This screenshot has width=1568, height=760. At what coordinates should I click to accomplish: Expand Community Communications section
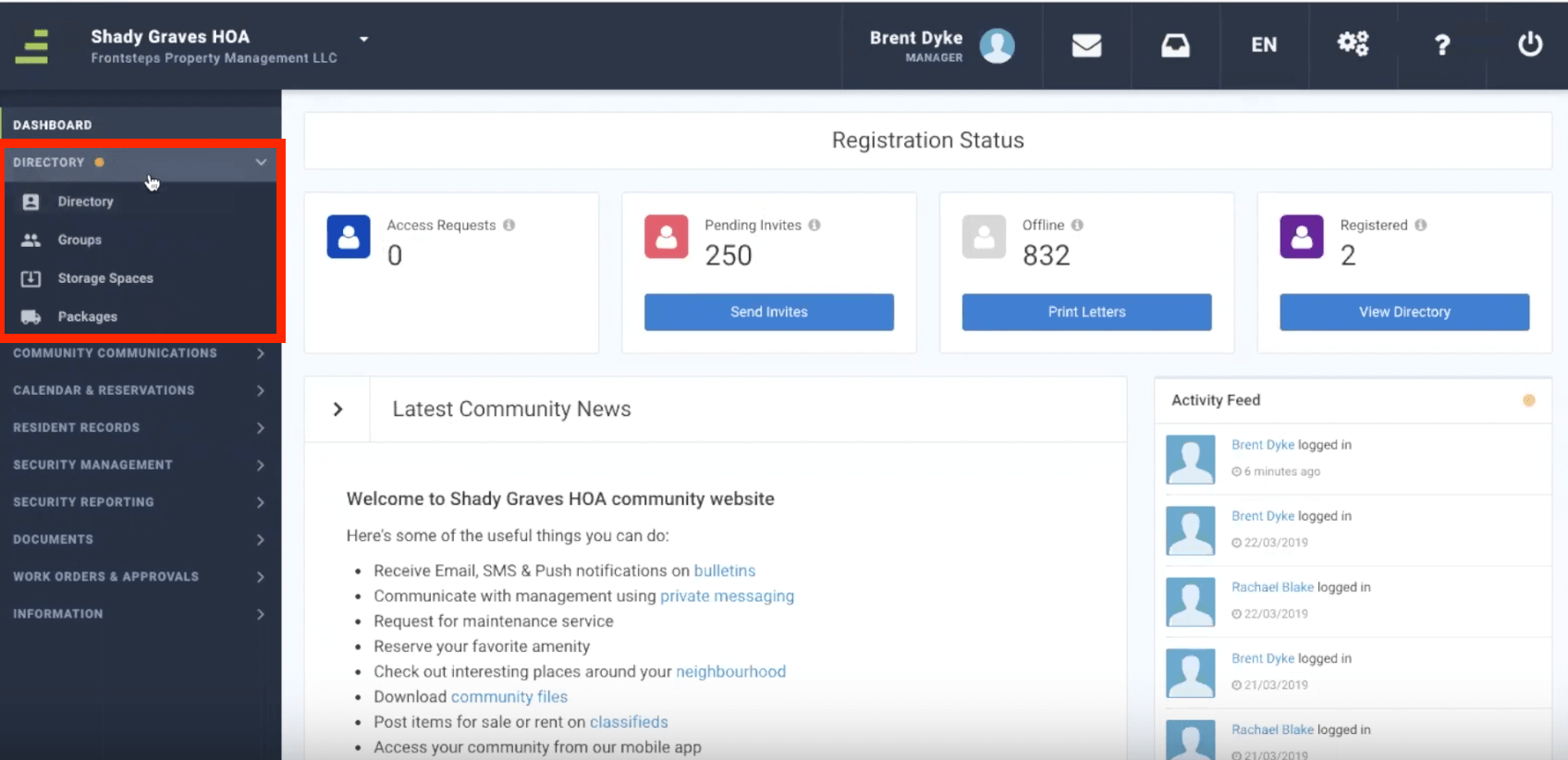tap(141, 353)
